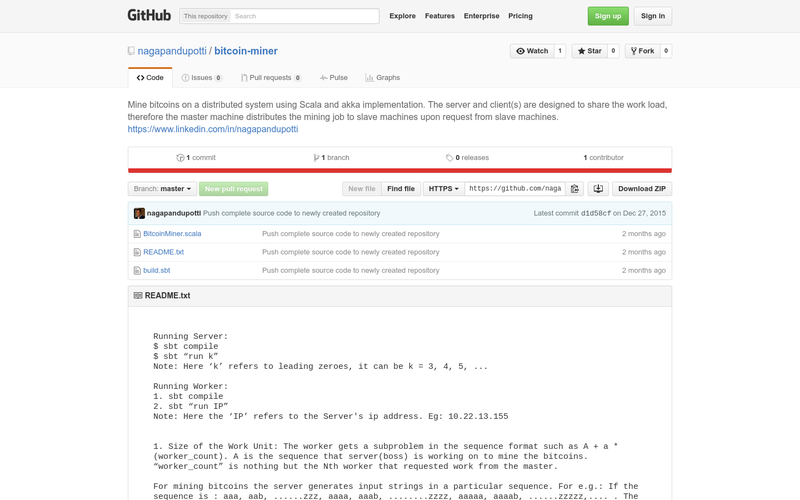Click file icon next to BitcoinMiner.scala
800x500 pixels.
137,234
